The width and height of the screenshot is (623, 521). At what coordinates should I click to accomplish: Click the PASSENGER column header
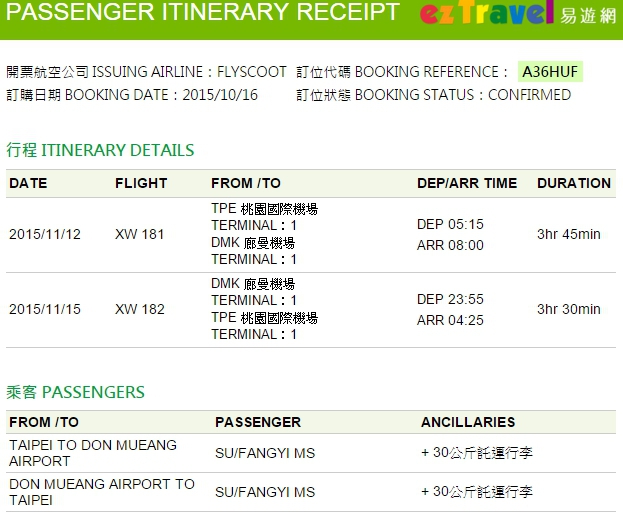(258, 422)
